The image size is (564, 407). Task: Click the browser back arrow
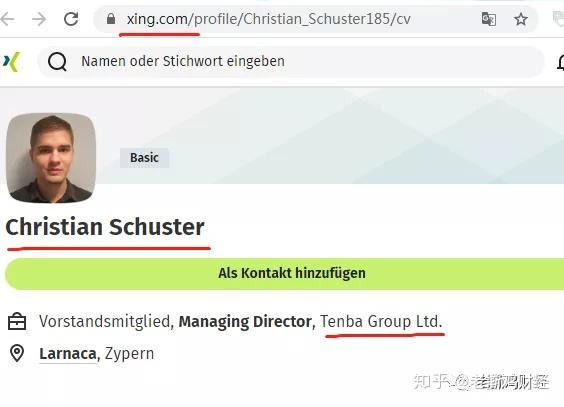coord(6,19)
